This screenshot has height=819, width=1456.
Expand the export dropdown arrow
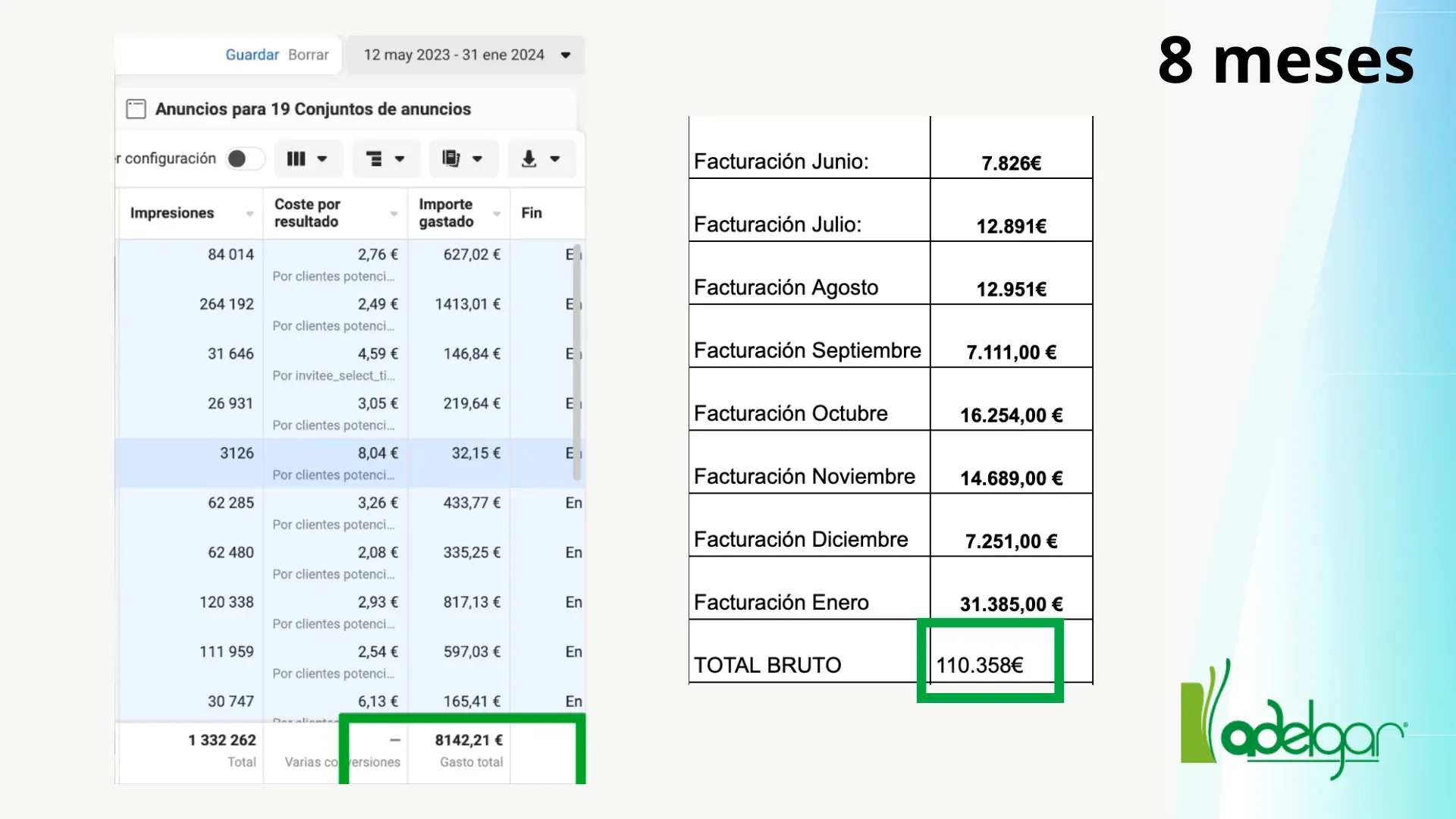(555, 159)
